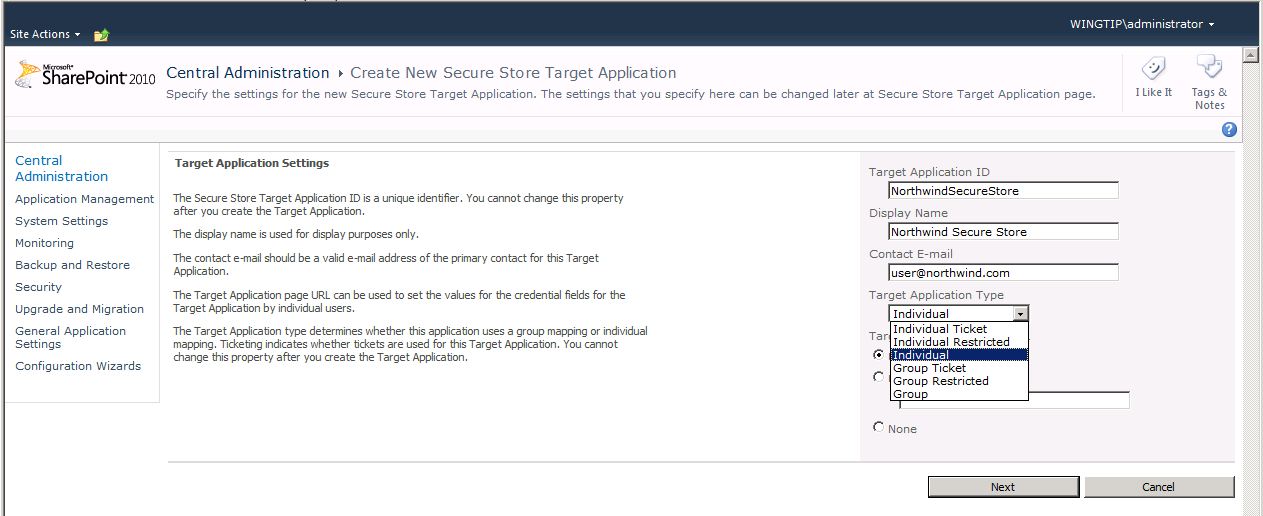Open General Application Settings

(70, 337)
